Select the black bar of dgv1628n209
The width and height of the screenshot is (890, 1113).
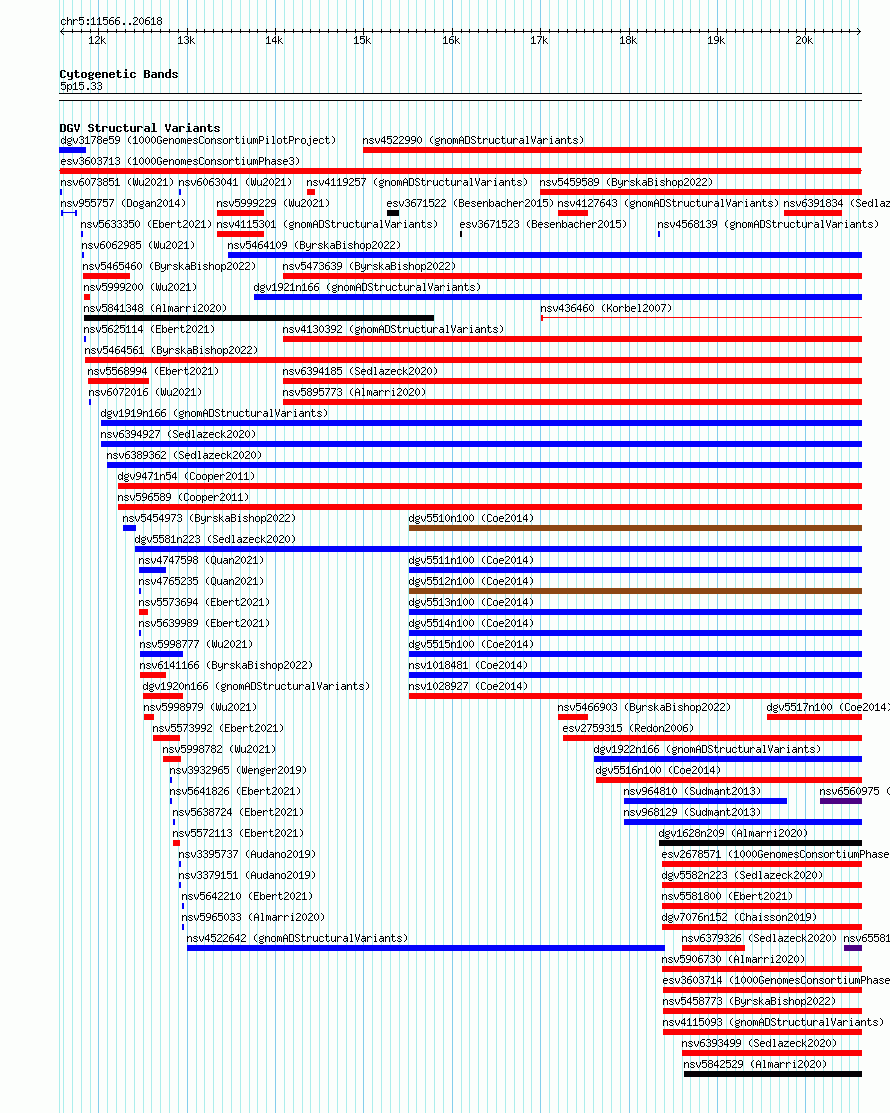[x=760, y=843]
